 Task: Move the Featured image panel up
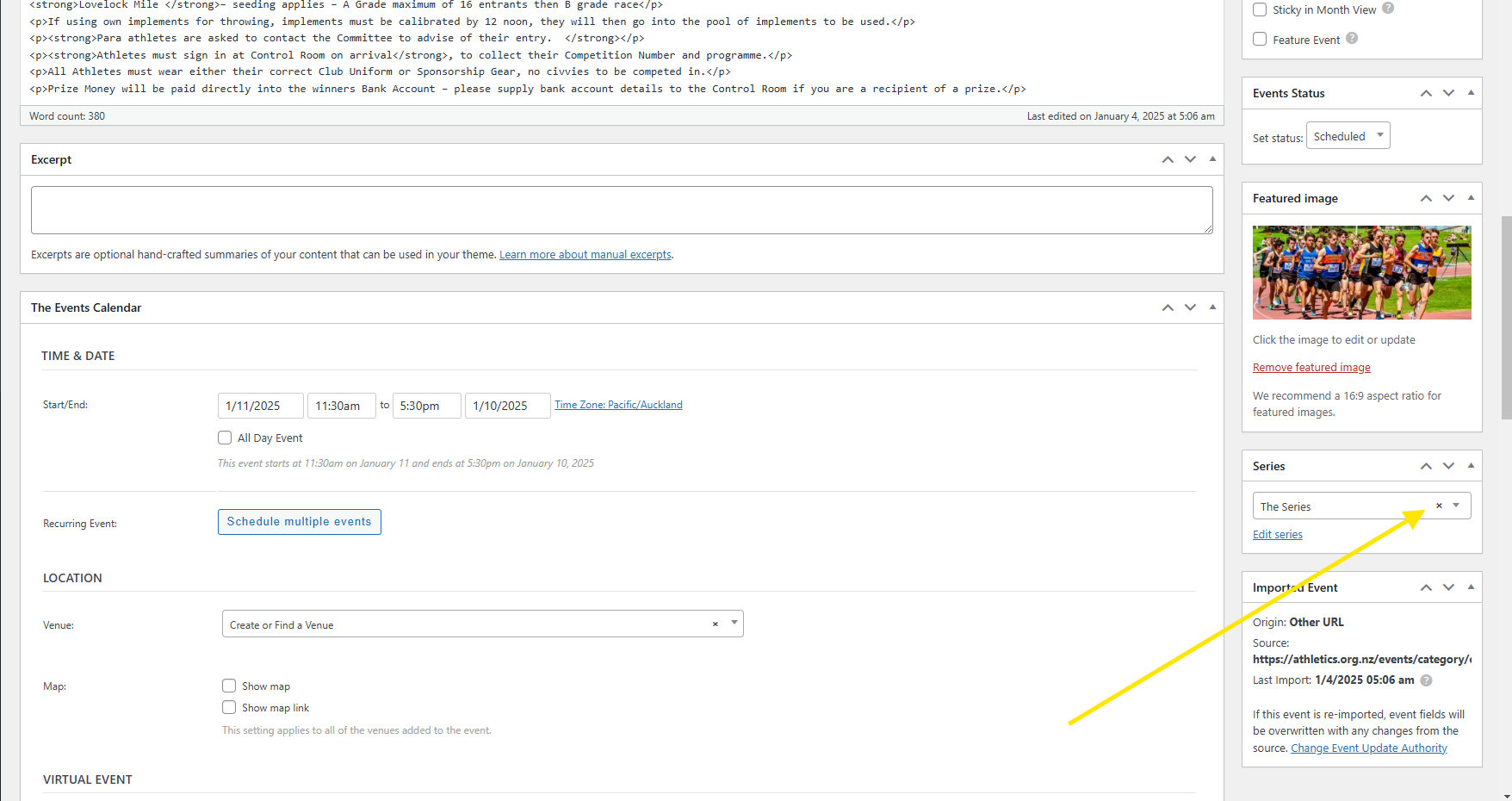1426,198
